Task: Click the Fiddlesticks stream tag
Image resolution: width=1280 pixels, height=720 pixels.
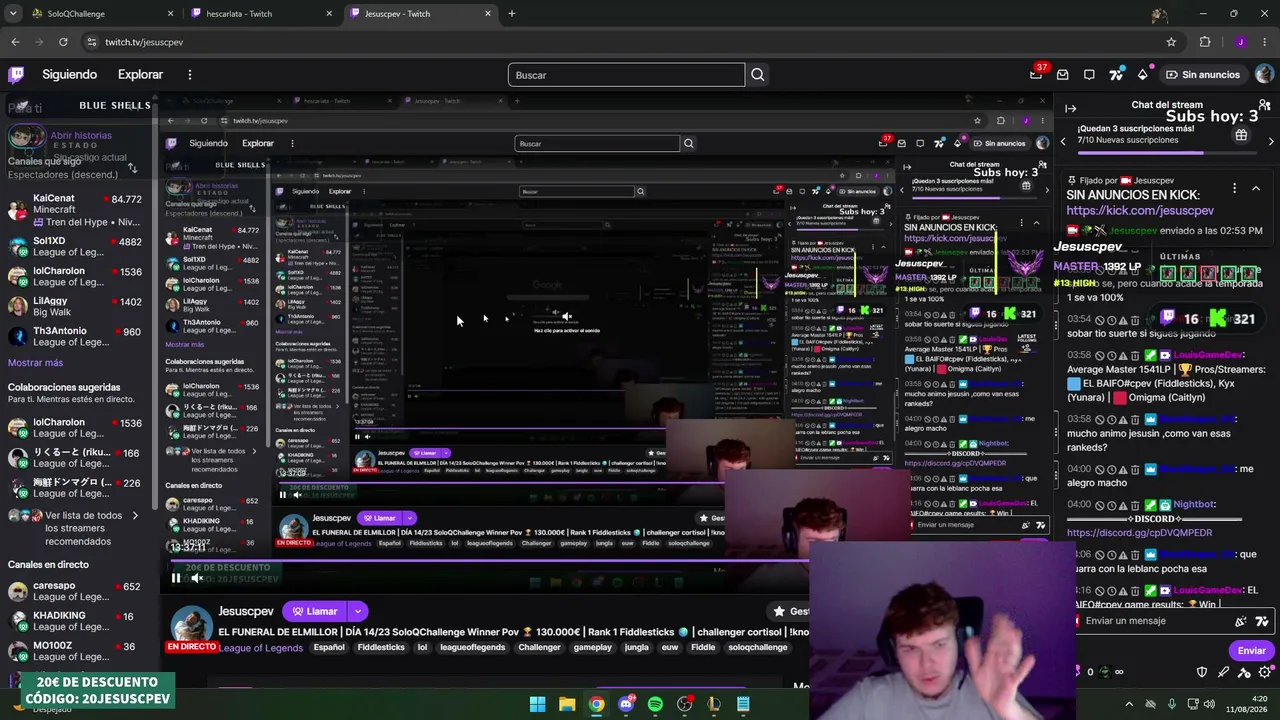Action: pyautogui.click(x=381, y=647)
